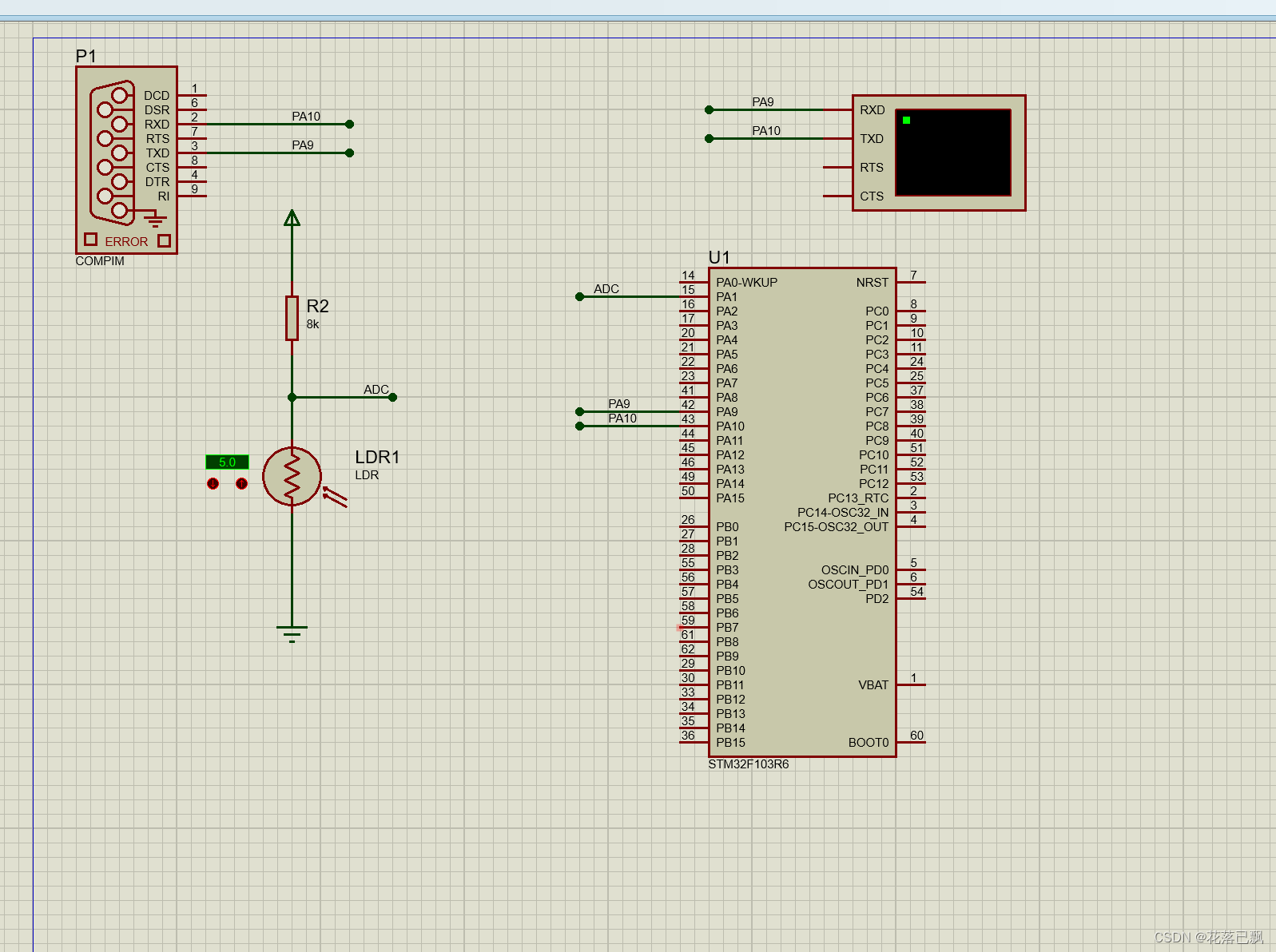
Task: Click pin number 14 next to PA0-WKUP
Action: [x=688, y=275]
